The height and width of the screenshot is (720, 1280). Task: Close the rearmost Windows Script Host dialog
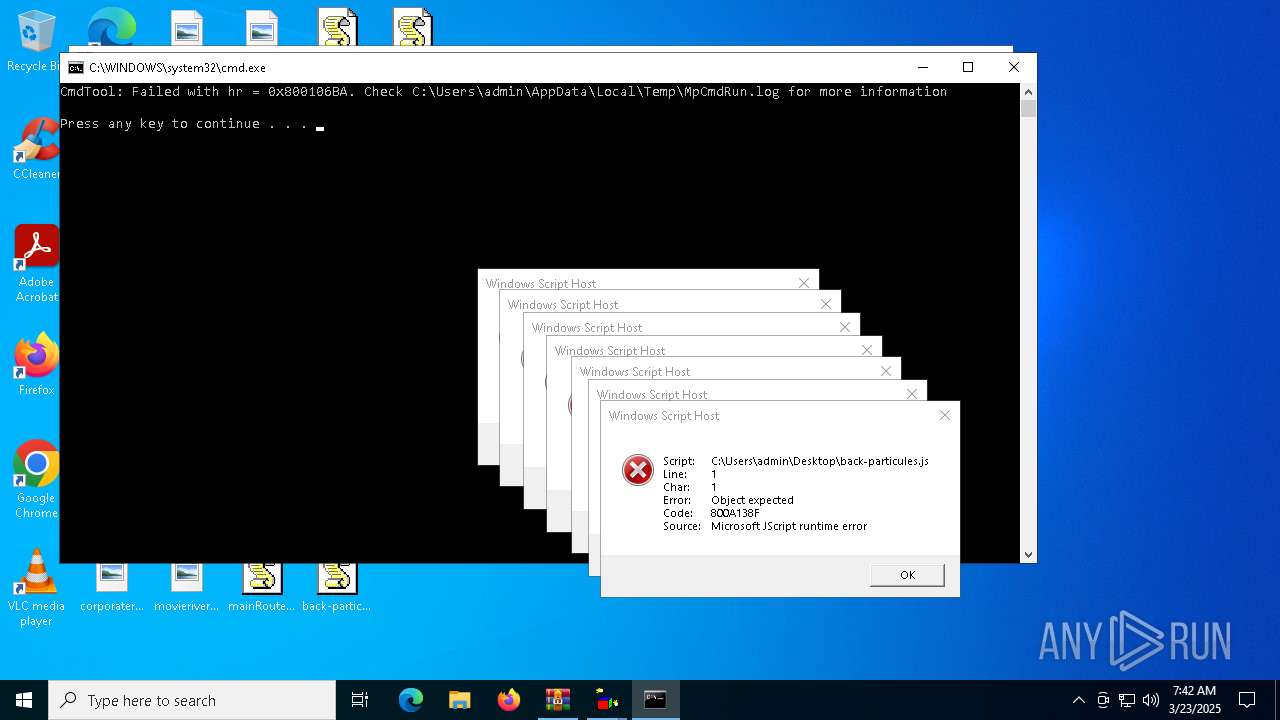click(x=804, y=283)
